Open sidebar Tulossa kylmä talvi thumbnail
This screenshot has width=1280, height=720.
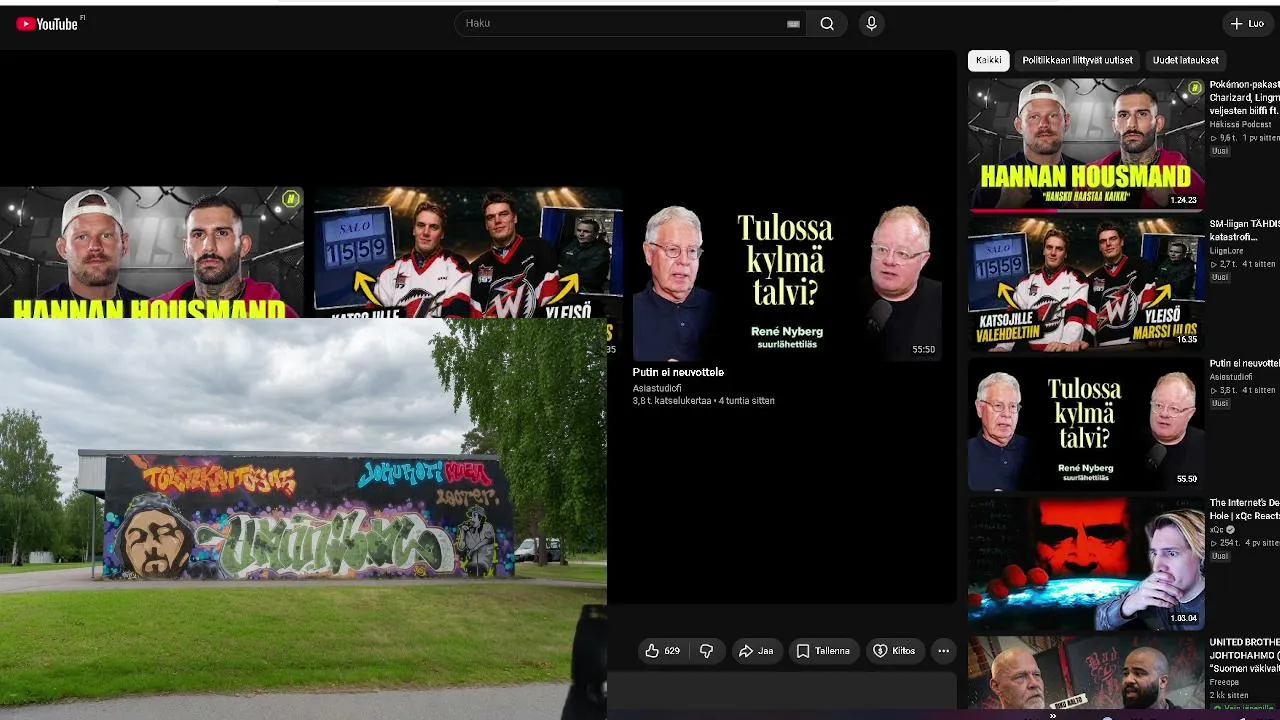pyautogui.click(x=1086, y=424)
